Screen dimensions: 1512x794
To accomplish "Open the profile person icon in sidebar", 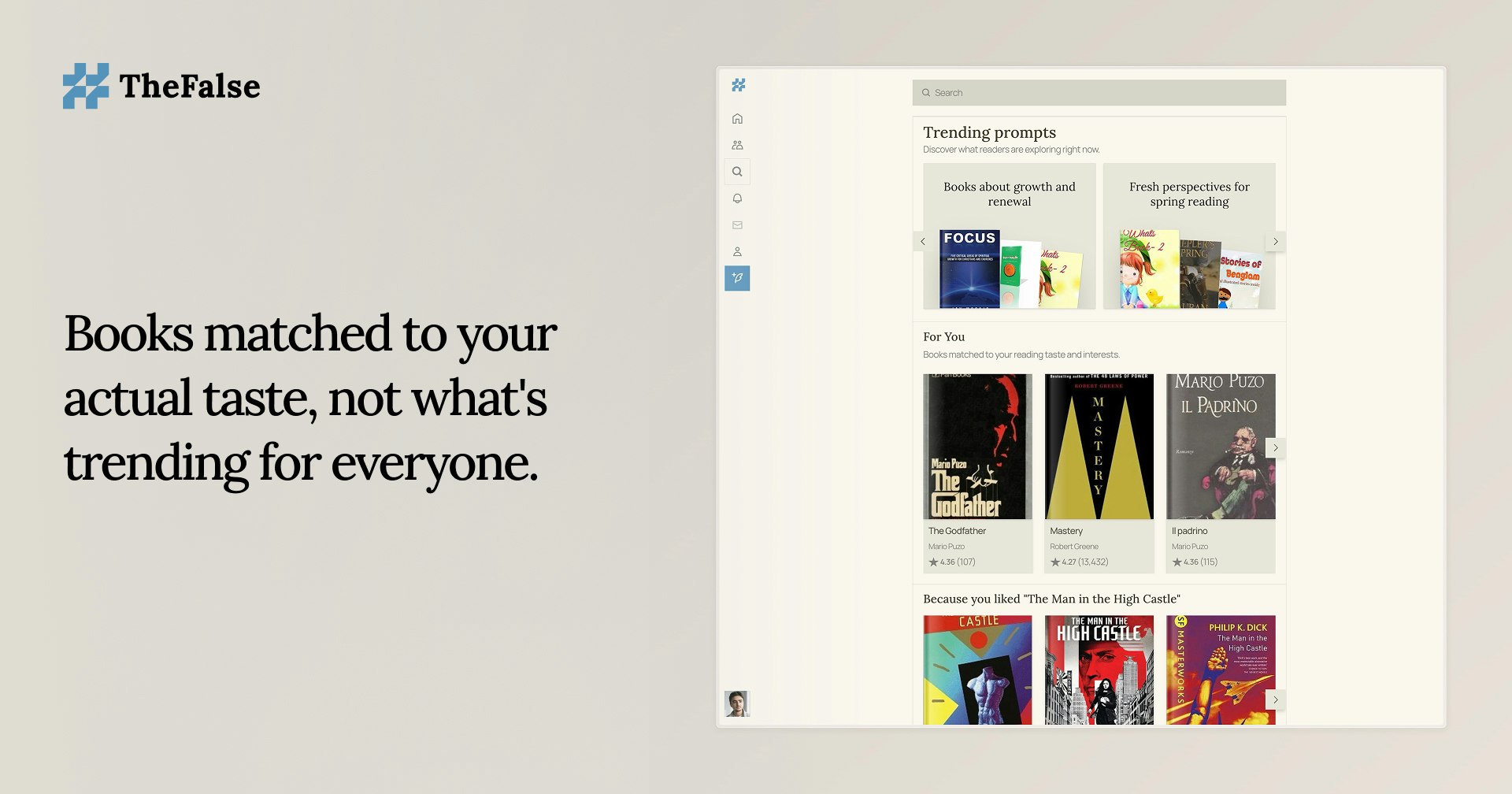I will pyautogui.click(x=737, y=252).
